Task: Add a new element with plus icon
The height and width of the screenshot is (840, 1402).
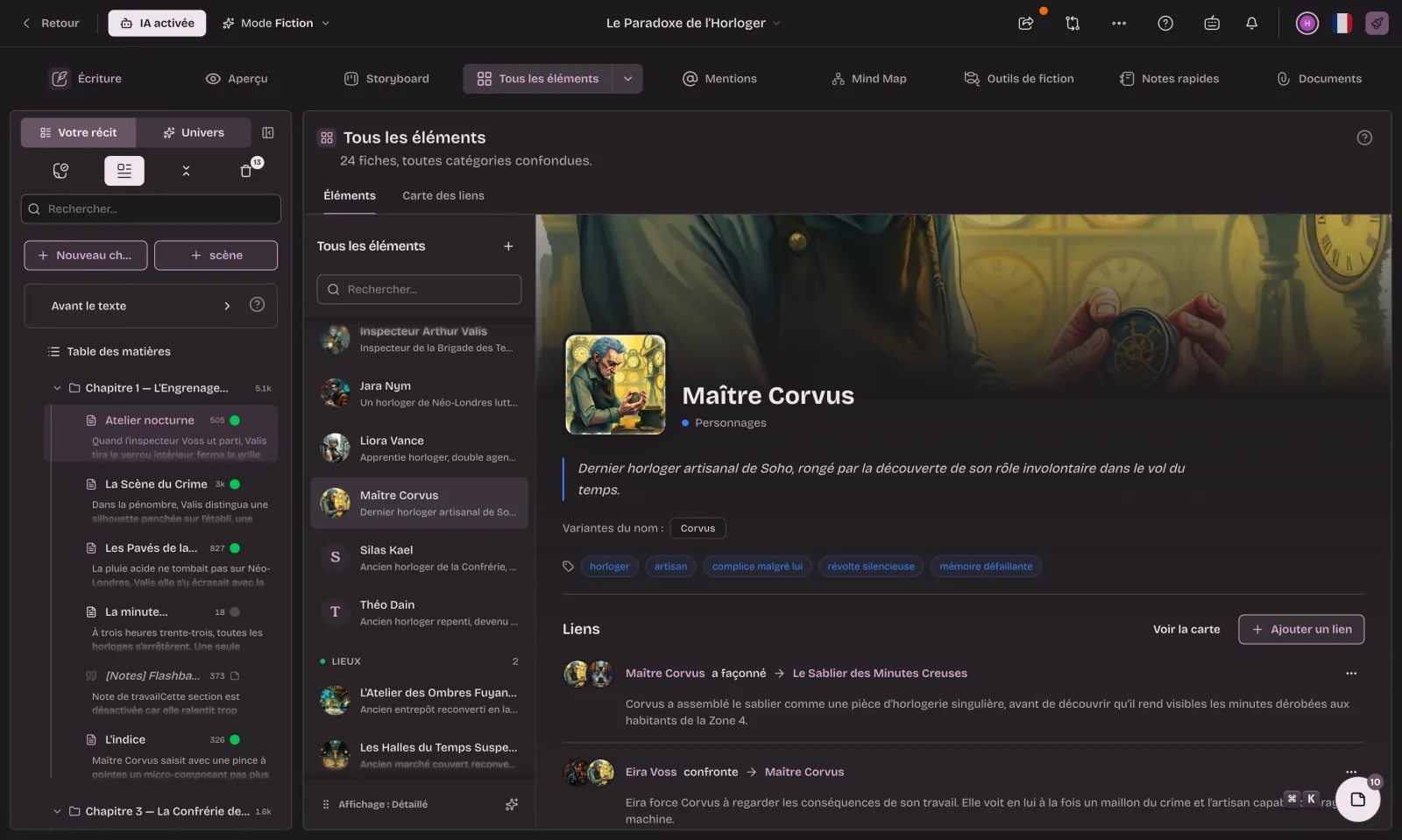Action: click(508, 246)
